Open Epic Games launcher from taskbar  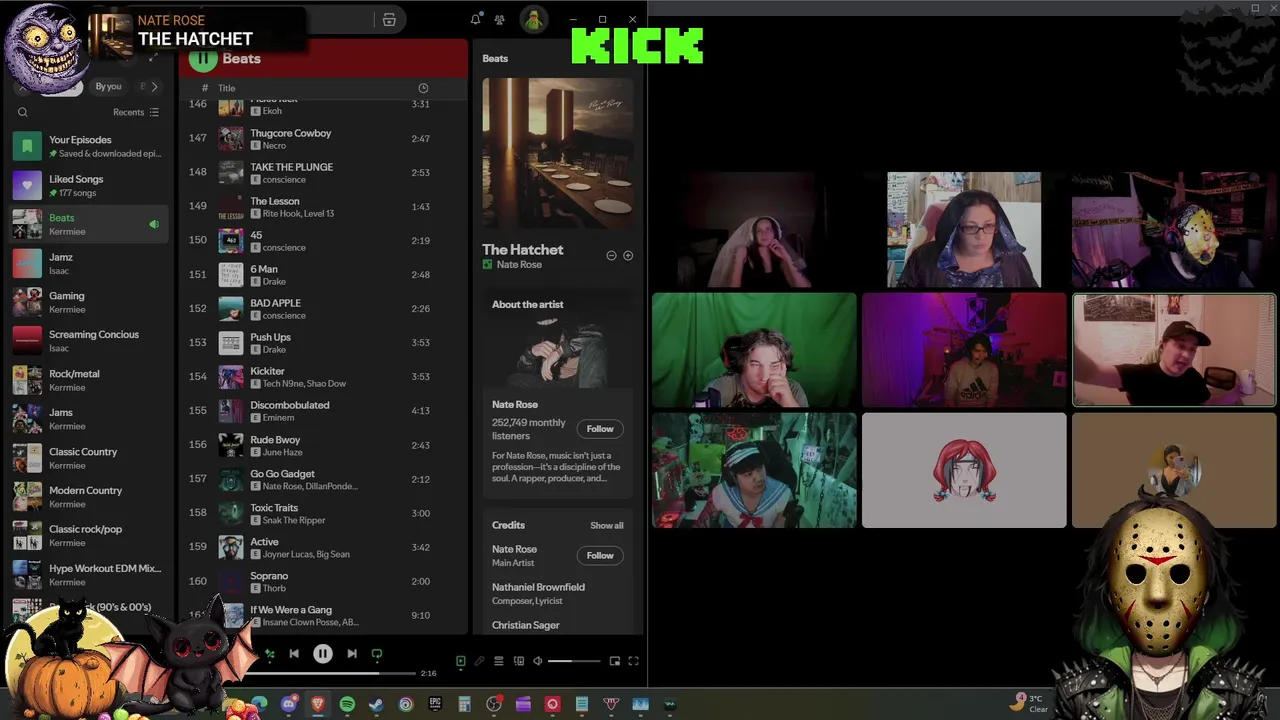pos(435,704)
